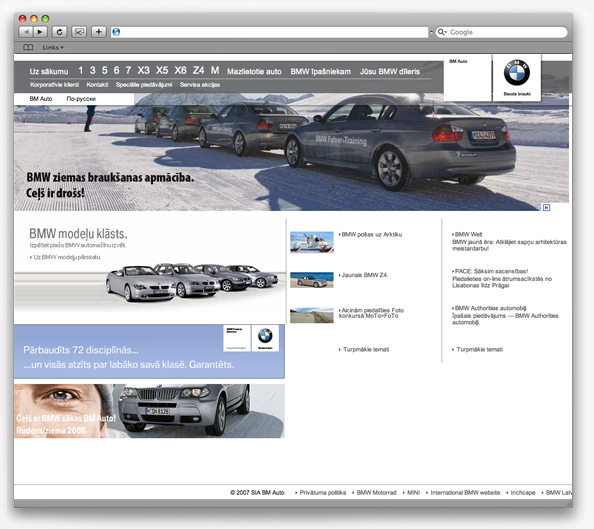
Task: Select the BM Auto tab below navigation
Action: click(41, 99)
